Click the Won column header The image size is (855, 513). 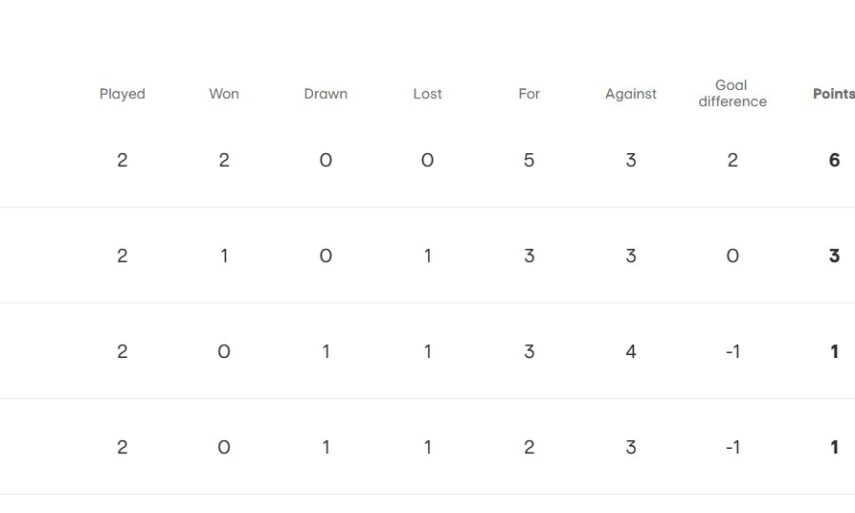coord(224,94)
